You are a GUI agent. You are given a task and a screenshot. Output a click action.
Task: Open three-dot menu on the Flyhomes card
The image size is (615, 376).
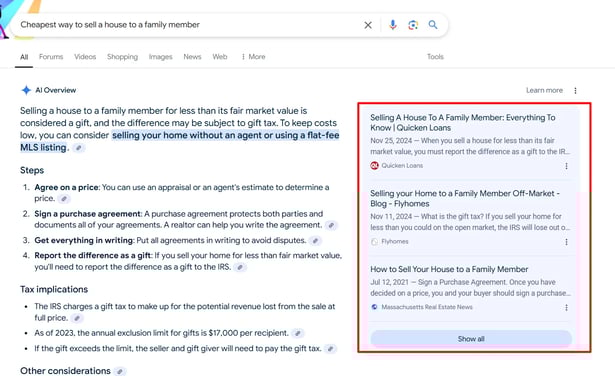(566, 242)
